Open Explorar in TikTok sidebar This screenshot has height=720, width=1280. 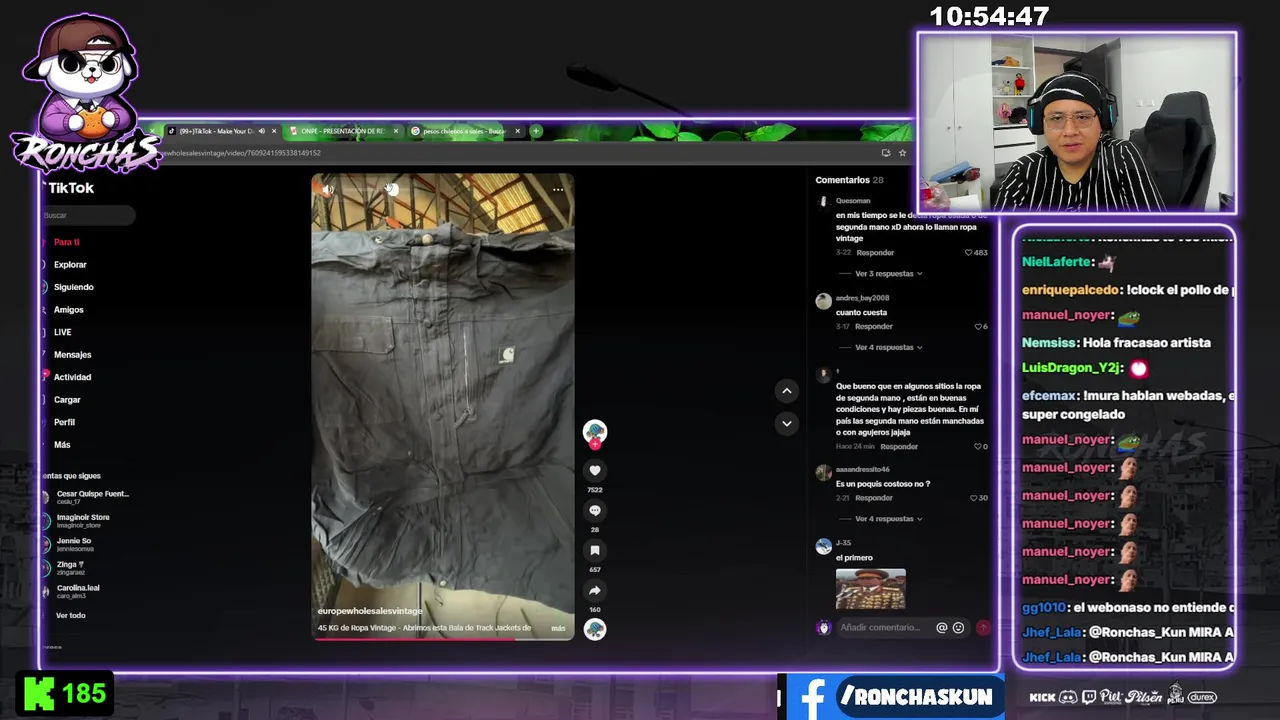tap(70, 265)
